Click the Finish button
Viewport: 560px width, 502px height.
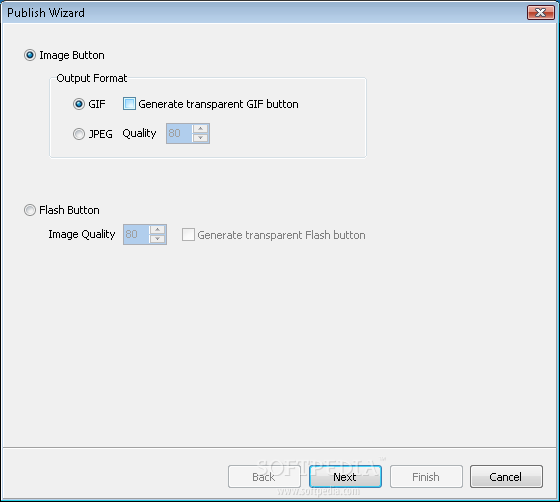pyautogui.click(x=426, y=477)
